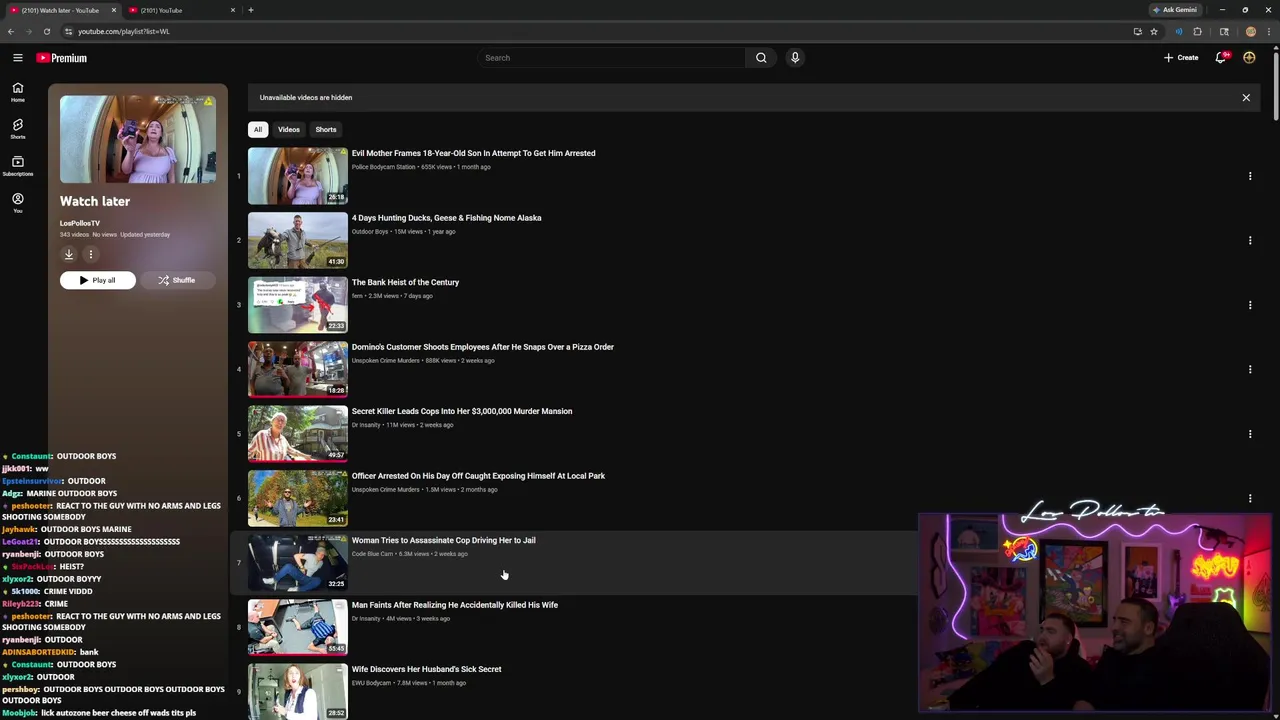The image size is (1280, 720).
Task: Select the All filter chip
Action: tap(258, 129)
